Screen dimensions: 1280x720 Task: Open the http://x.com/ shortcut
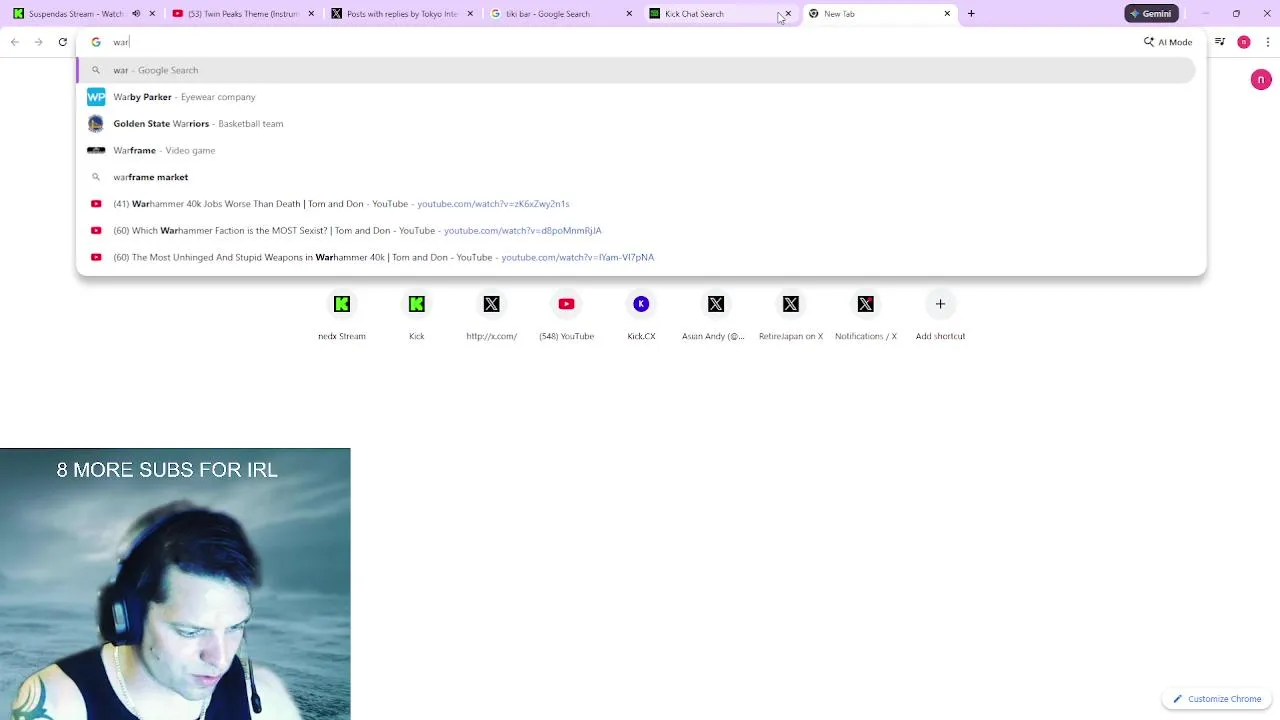pyautogui.click(x=491, y=316)
